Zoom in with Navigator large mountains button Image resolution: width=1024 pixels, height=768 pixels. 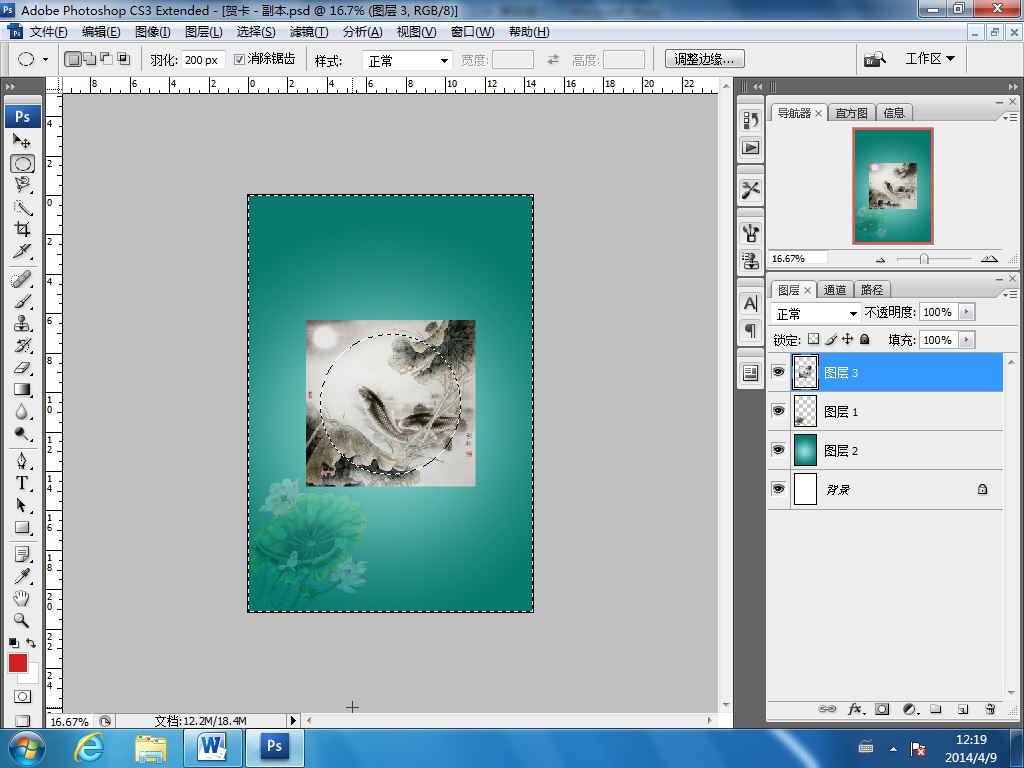[989, 259]
